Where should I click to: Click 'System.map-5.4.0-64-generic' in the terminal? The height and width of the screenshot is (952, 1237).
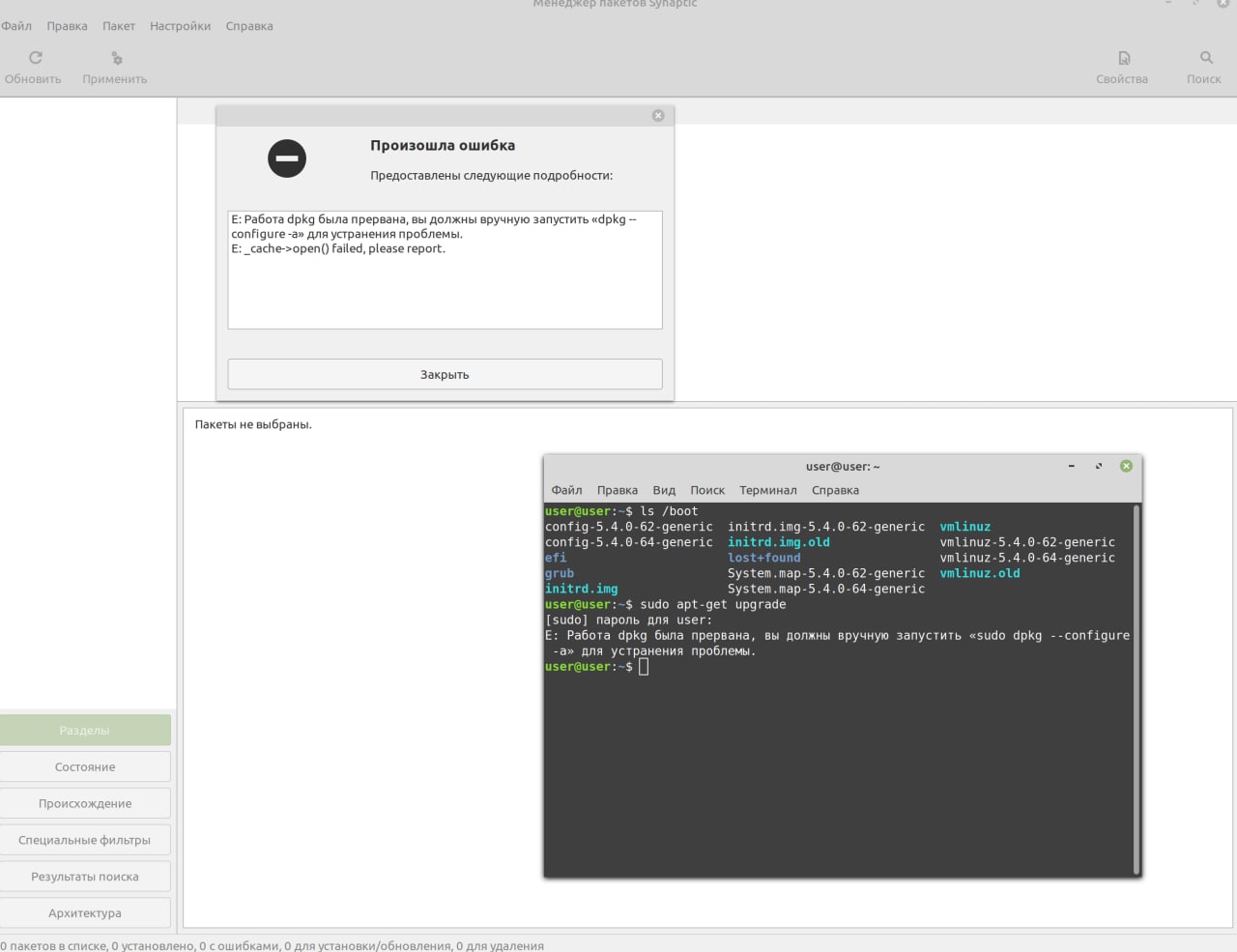[826, 589]
